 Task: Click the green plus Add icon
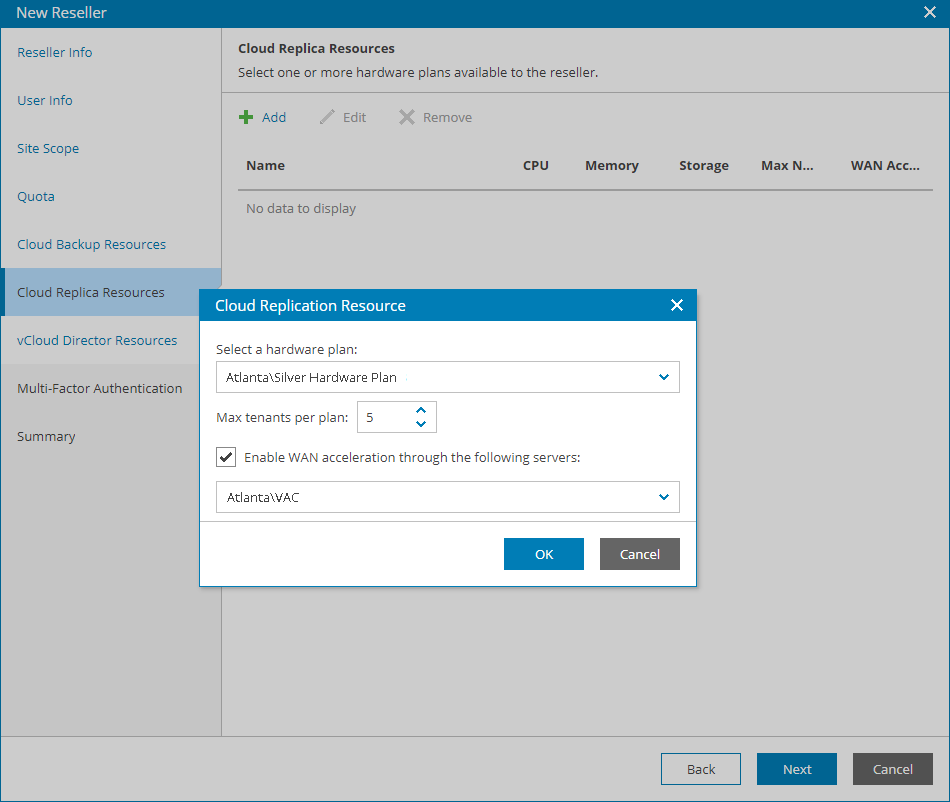[x=246, y=117]
